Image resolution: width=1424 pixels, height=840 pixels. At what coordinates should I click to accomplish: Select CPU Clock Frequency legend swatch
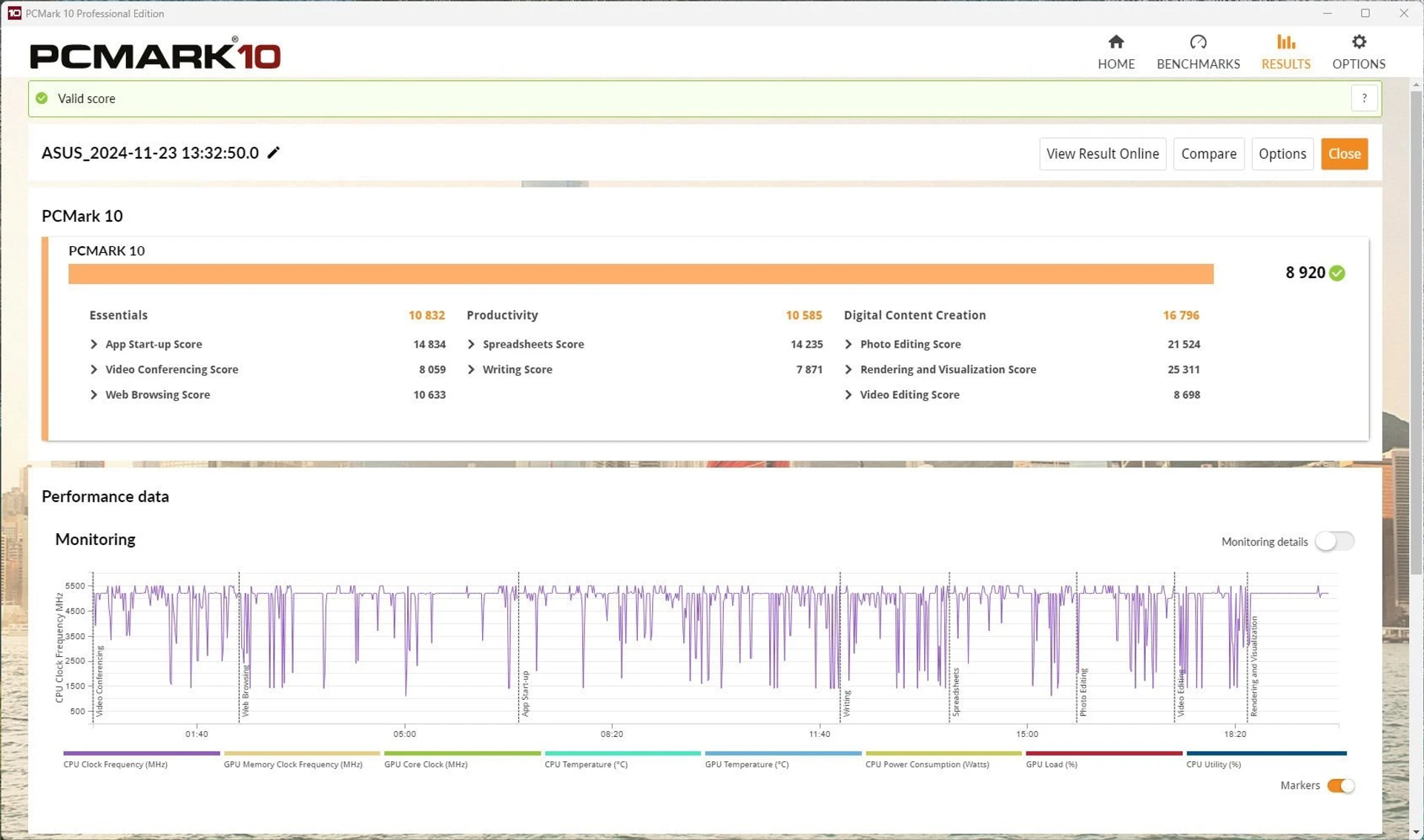pos(142,753)
